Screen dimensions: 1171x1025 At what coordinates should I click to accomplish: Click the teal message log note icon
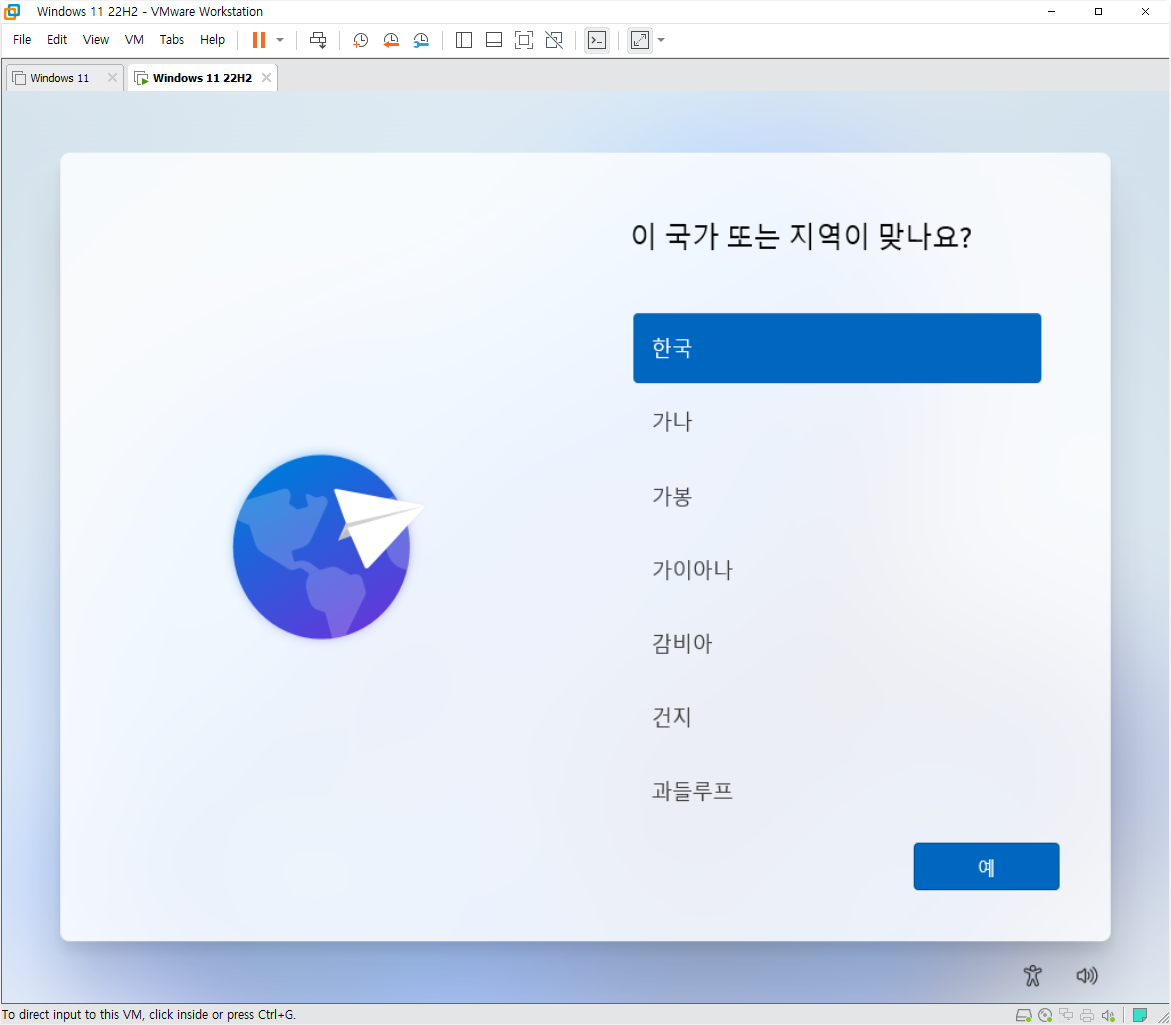click(x=1140, y=1015)
